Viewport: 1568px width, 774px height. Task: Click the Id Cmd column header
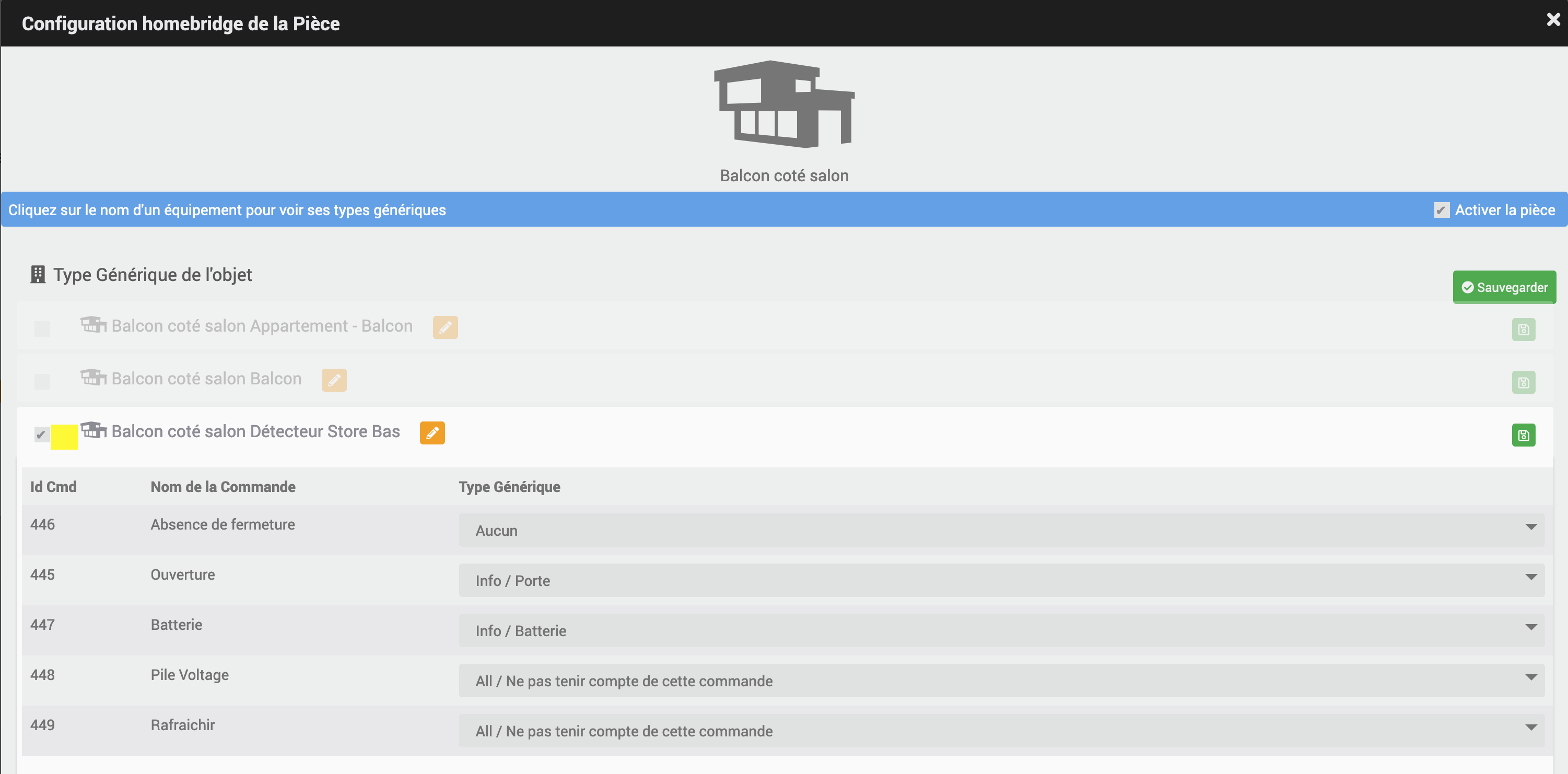54,487
